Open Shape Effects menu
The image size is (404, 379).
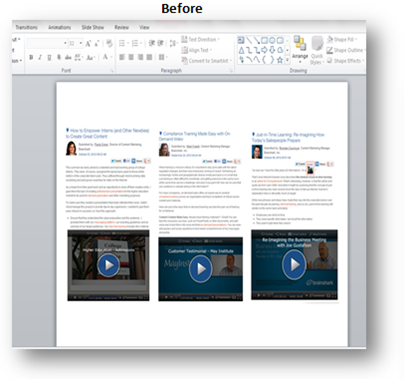click(345, 61)
